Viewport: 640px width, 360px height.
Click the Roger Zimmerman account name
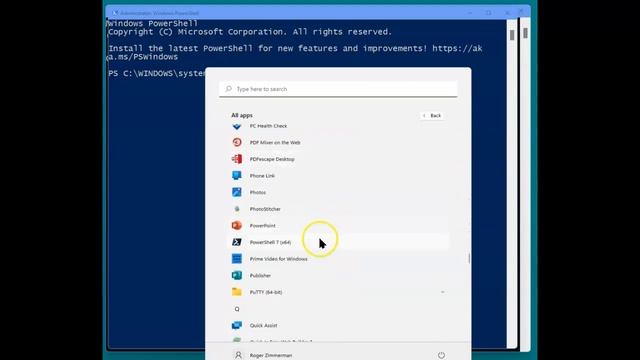271,356
